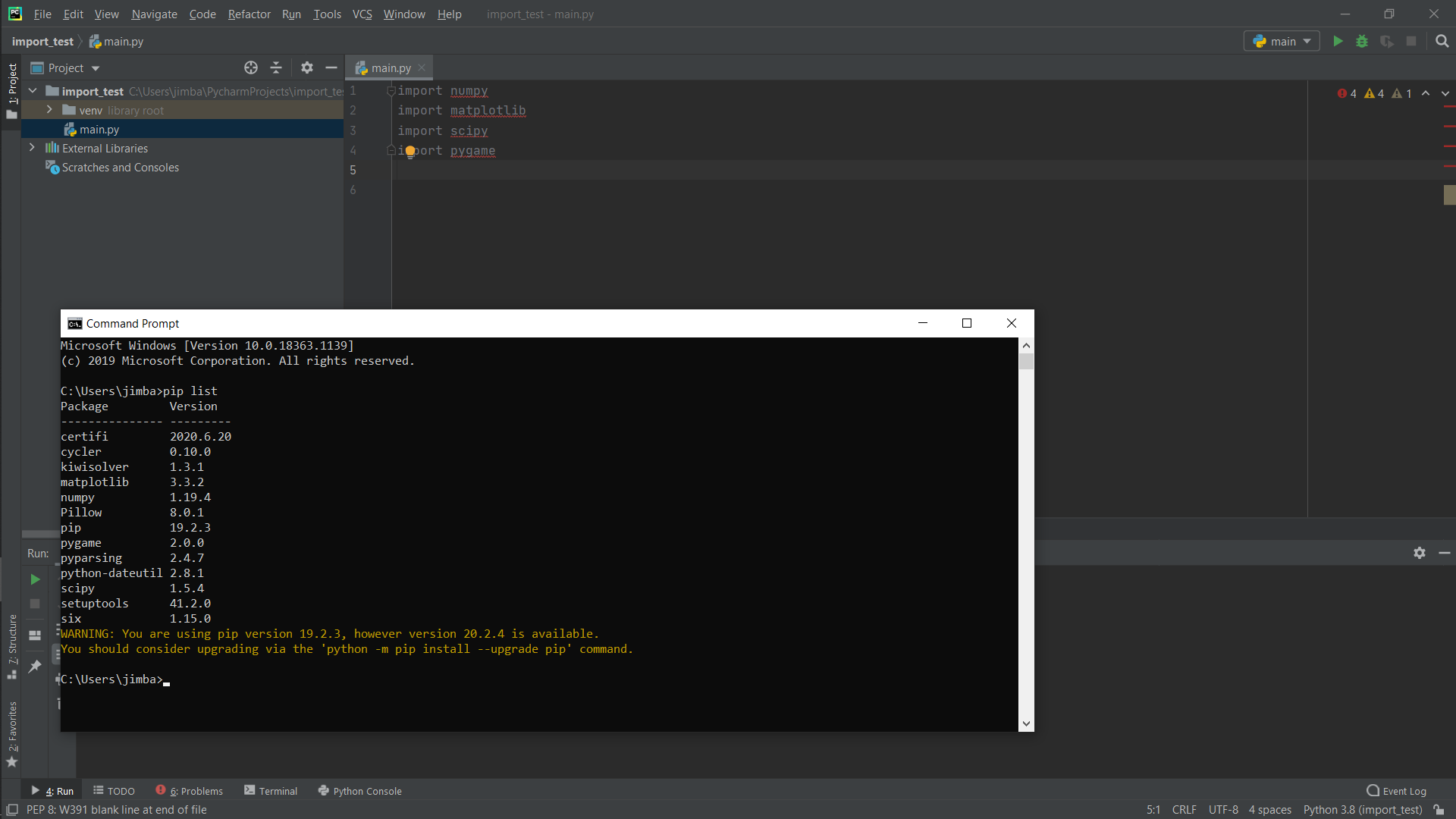The width and height of the screenshot is (1456, 819).
Task: Click the pygame word on line 4
Action: pyautogui.click(x=472, y=150)
